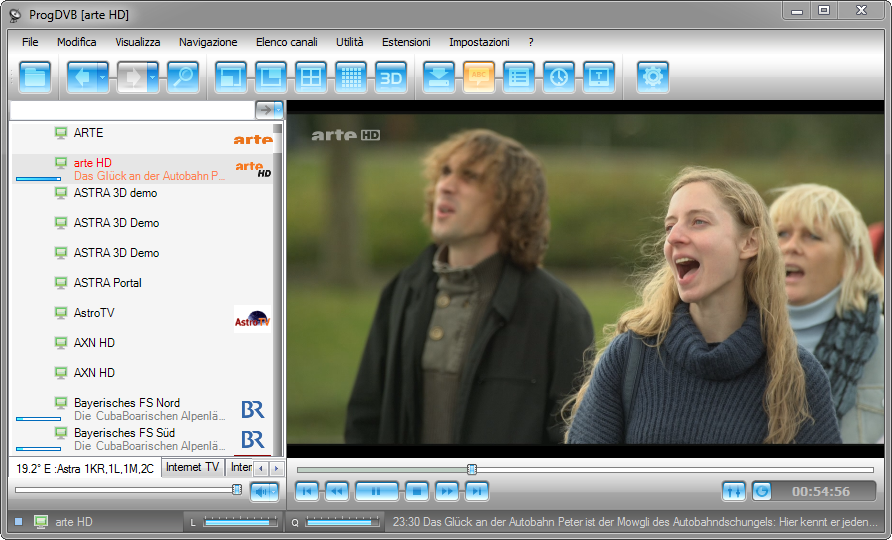Click the AstroTV logo thumbnail
This screenshot has width=892, height=540.
[253, 319]
